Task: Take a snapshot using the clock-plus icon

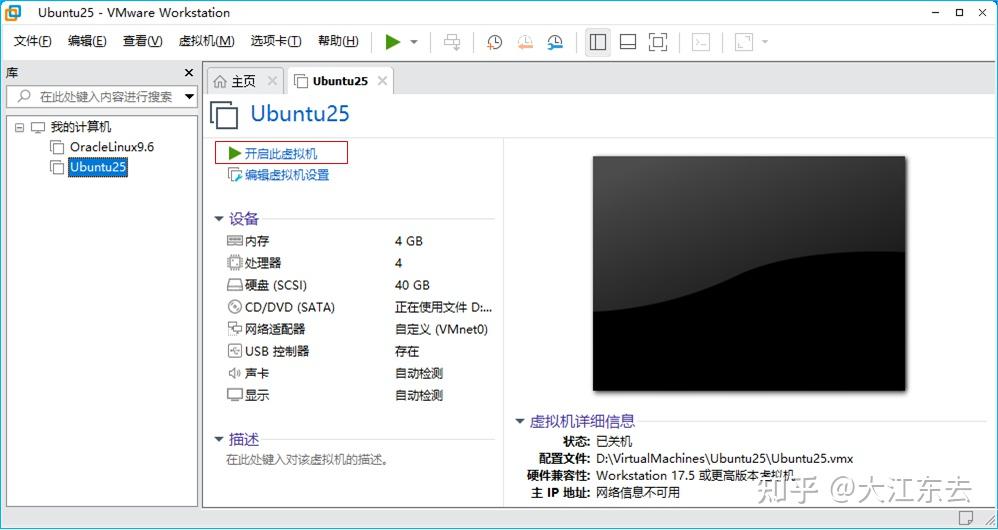Action: 495,42
